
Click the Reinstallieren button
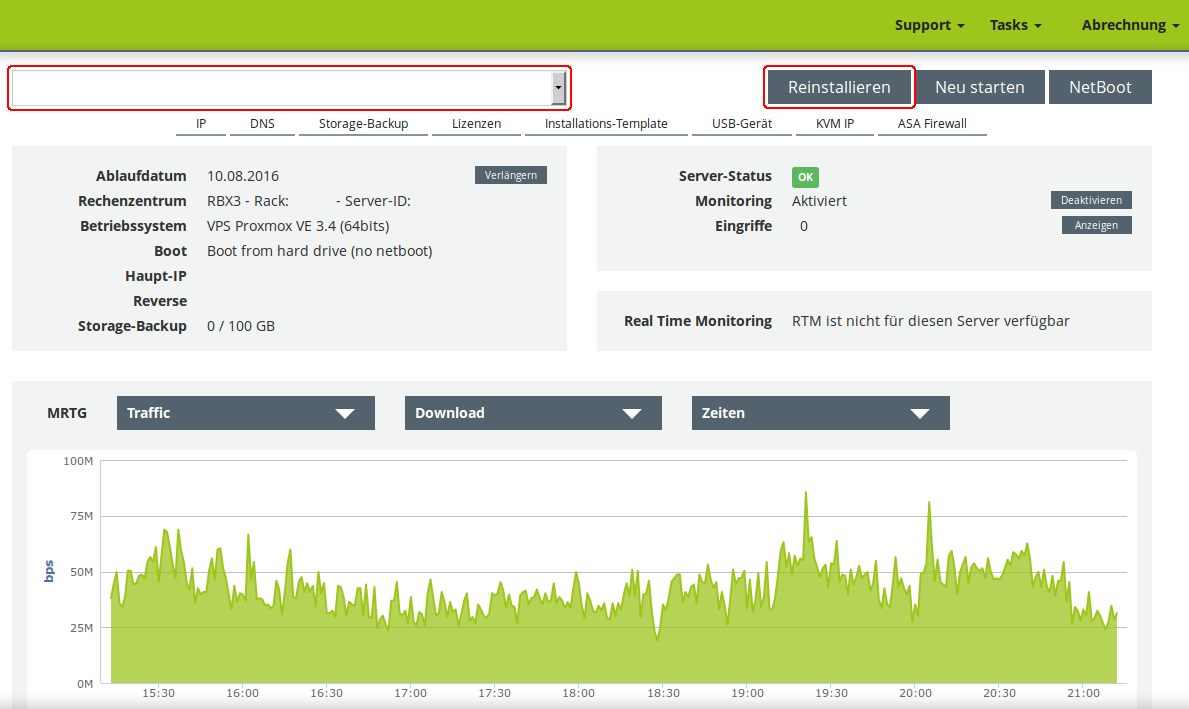coord(839,87)
